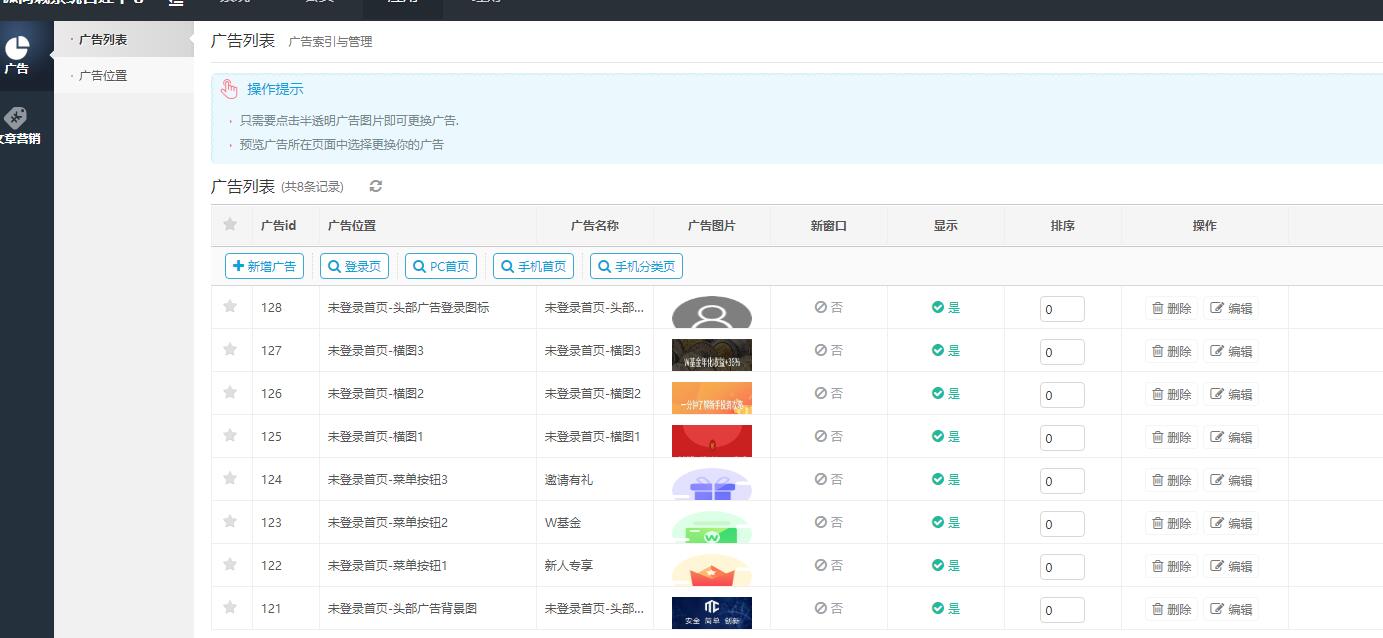The width and height of the screenshot is (1383, 638).
Task: Click the 排序 input field for ad 125
Action: pyautogui.click(x=1061, y=437)
